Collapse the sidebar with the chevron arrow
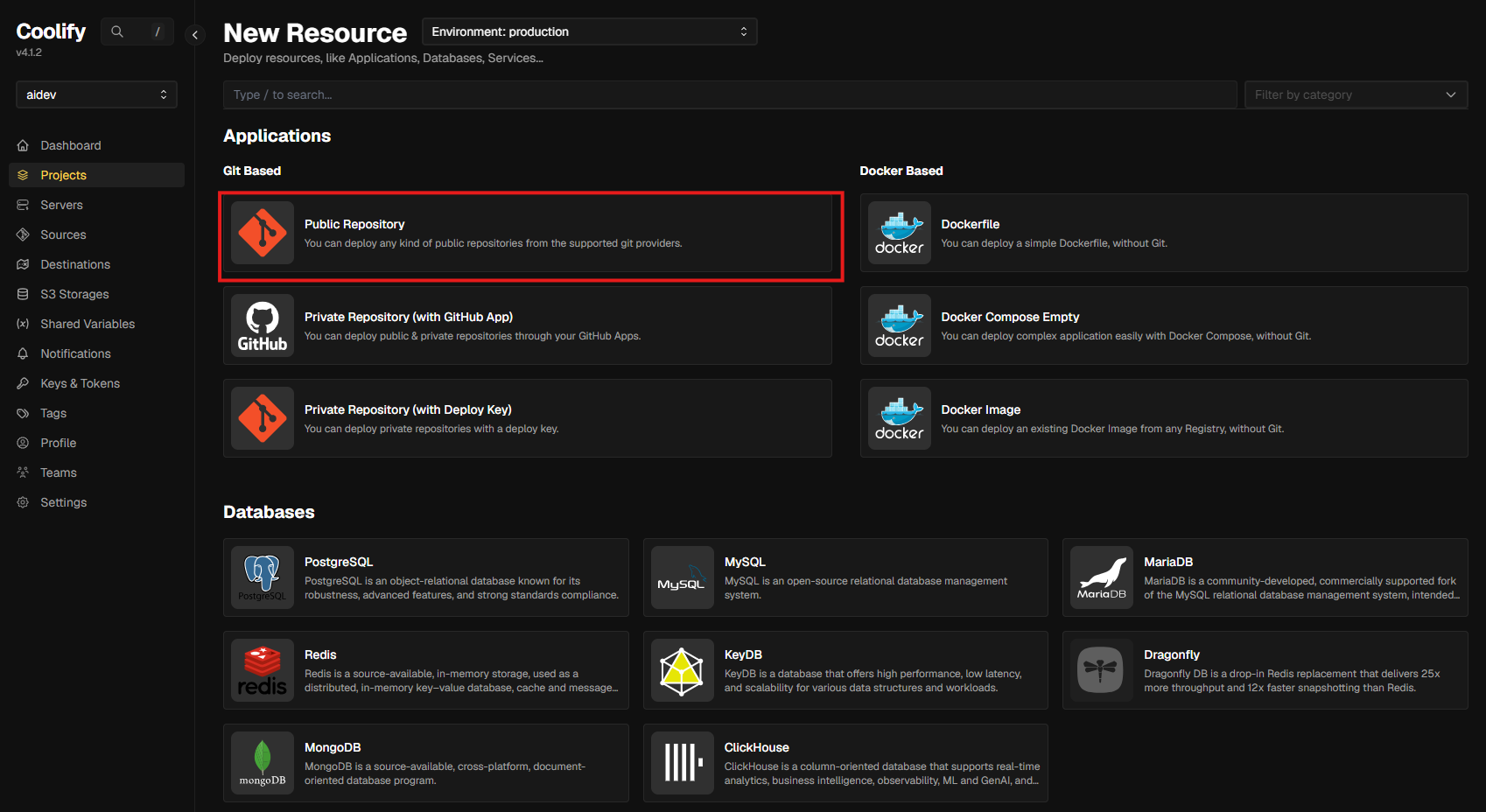 [195, 35]
